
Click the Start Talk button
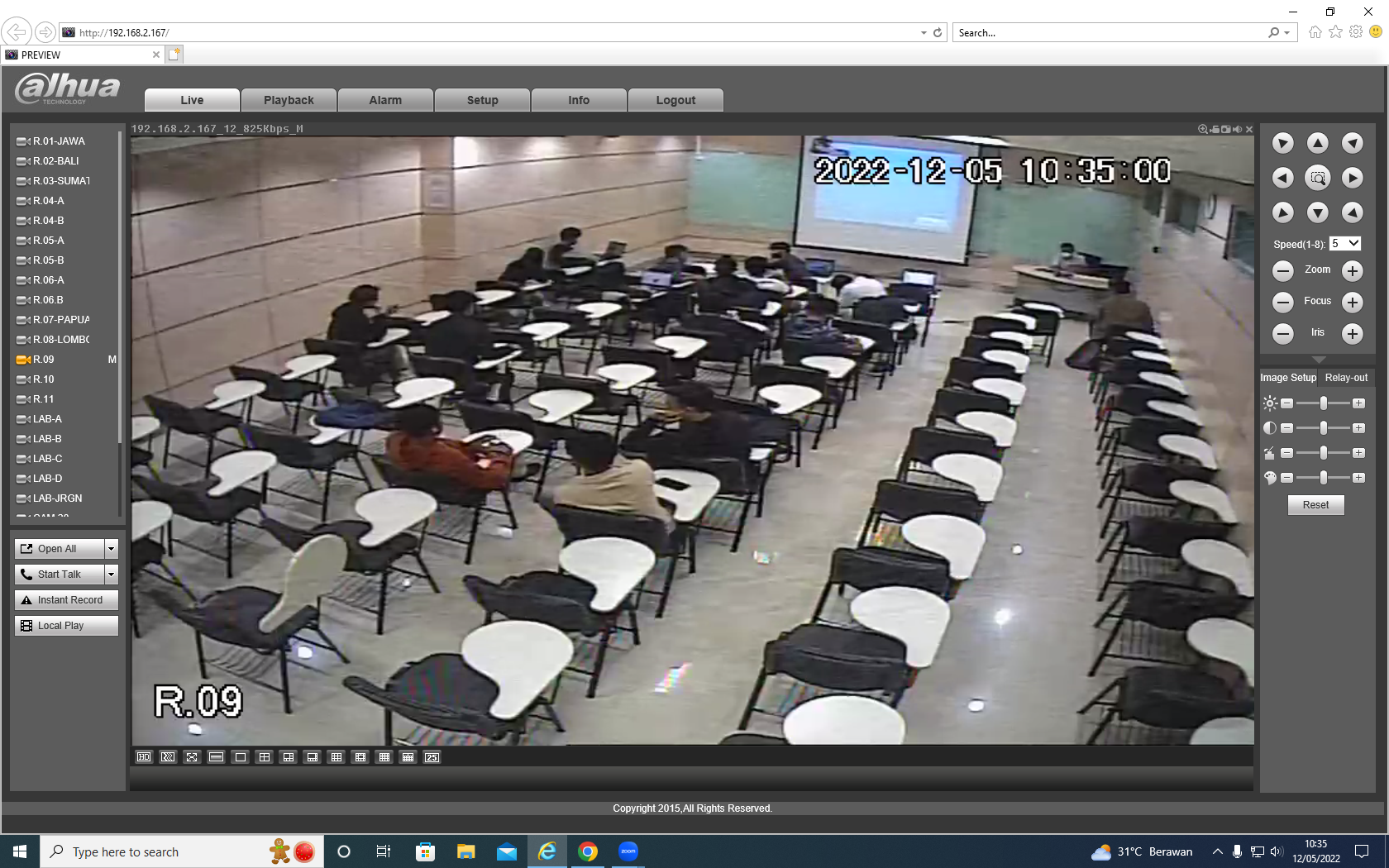(60, 575)
